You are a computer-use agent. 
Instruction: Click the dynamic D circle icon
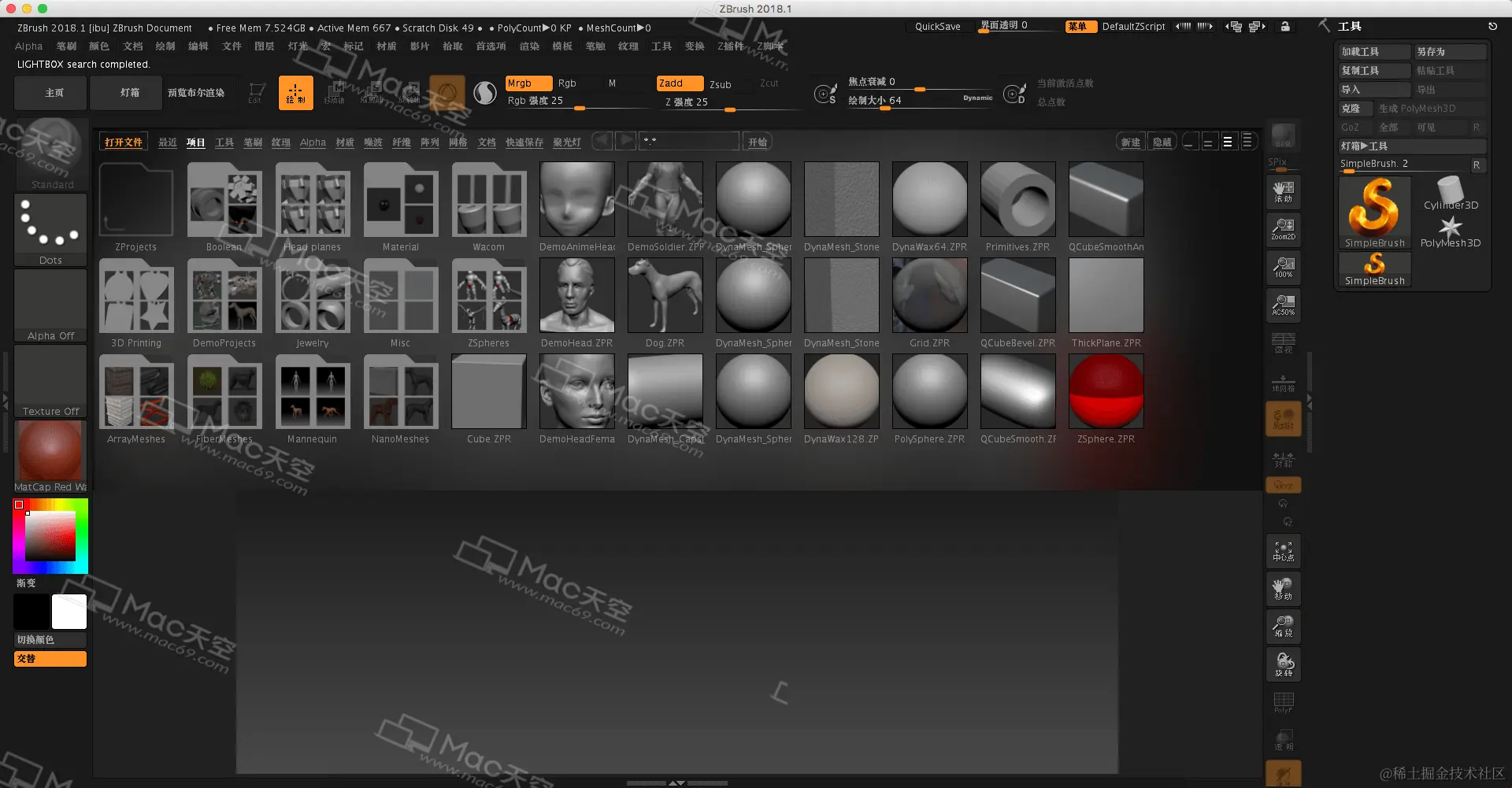click(x=1014, y=94)
